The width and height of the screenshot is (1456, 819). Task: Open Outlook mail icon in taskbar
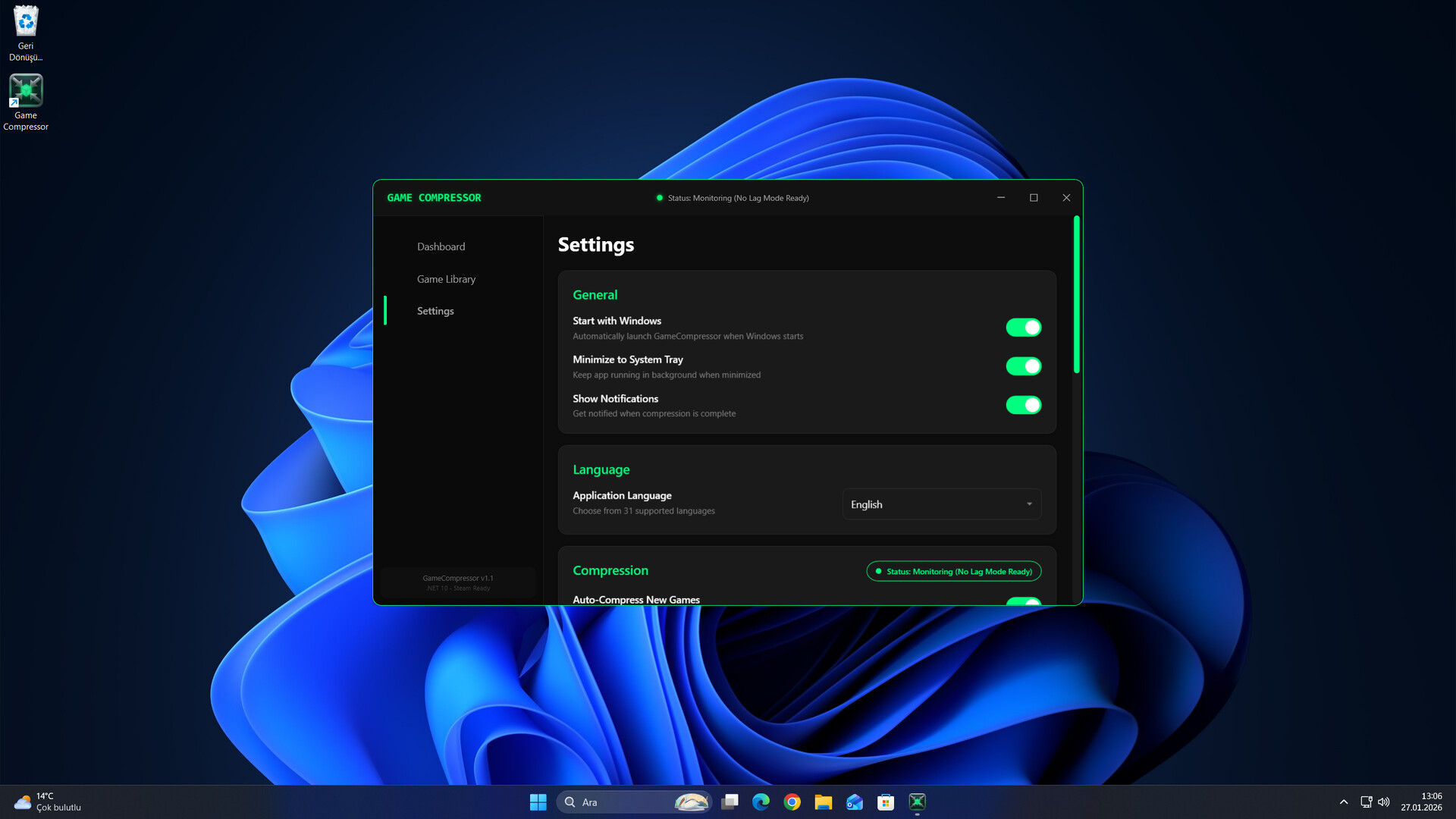(x=854, y=802)
